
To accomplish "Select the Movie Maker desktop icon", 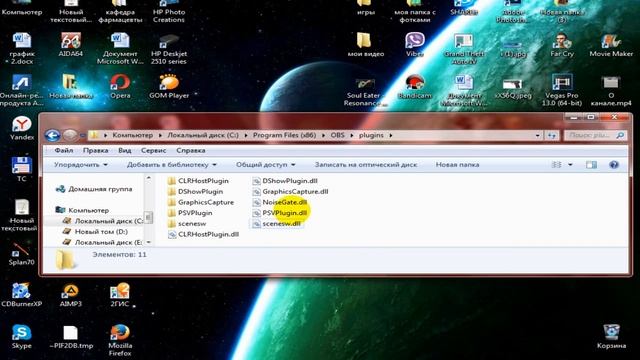I will click(x=611, y=45).
